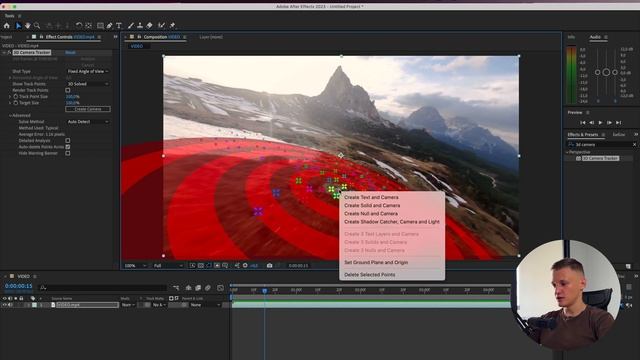Image resolution: width=640 pixels, height=360 pixels.
Task: Jump to last frame in Preview panel
Action: [x=618, y=122]
